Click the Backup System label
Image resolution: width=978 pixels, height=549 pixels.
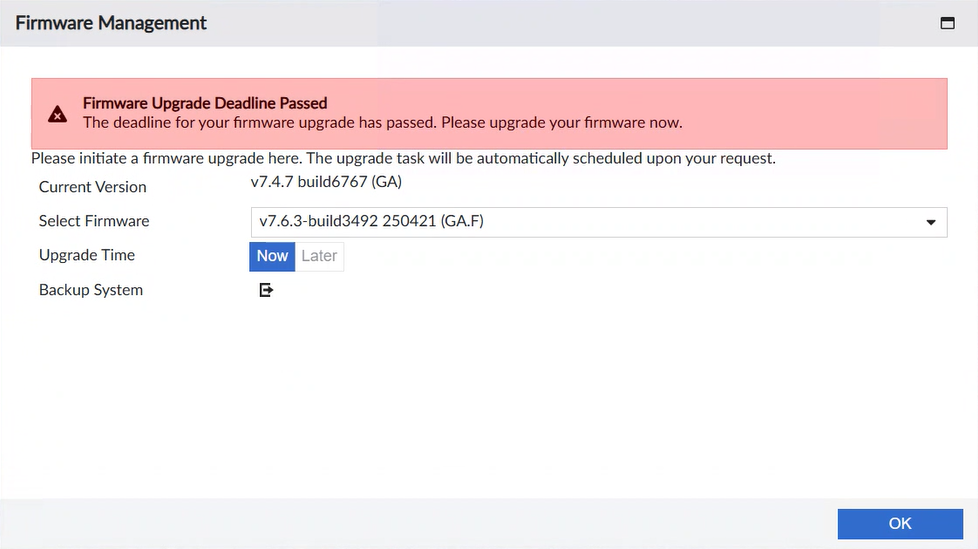tap(91, 290)
